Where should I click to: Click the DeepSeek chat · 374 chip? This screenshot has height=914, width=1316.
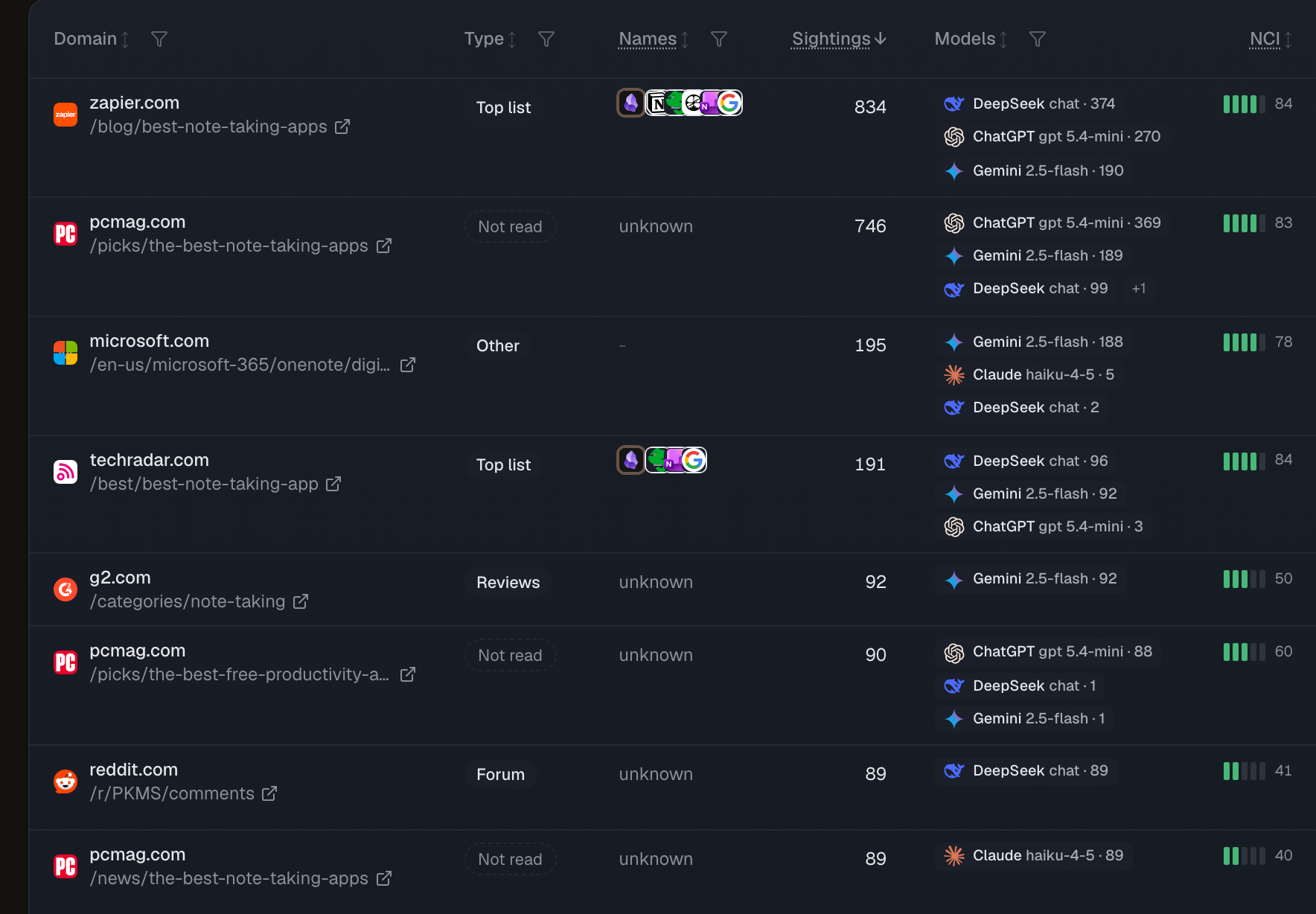(x=1029, y=104)
